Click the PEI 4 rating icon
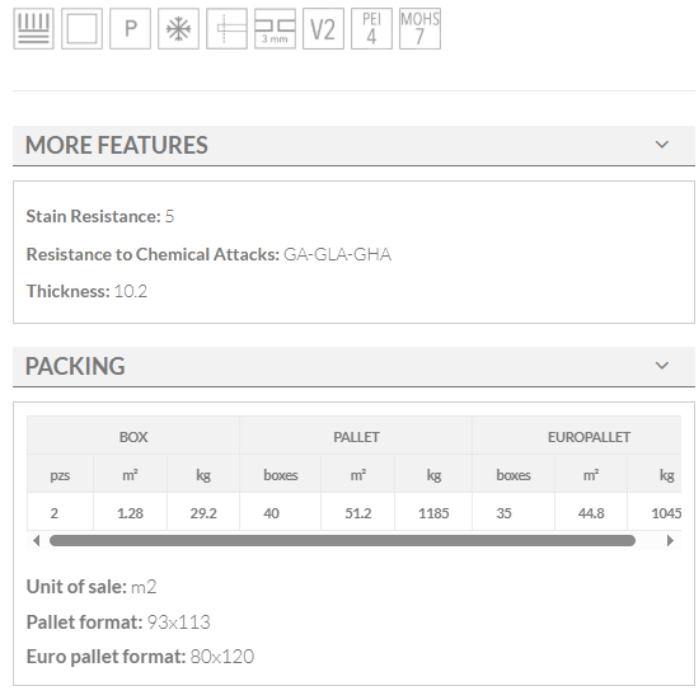This screenshot has width=700, height=700. point(371,29)
